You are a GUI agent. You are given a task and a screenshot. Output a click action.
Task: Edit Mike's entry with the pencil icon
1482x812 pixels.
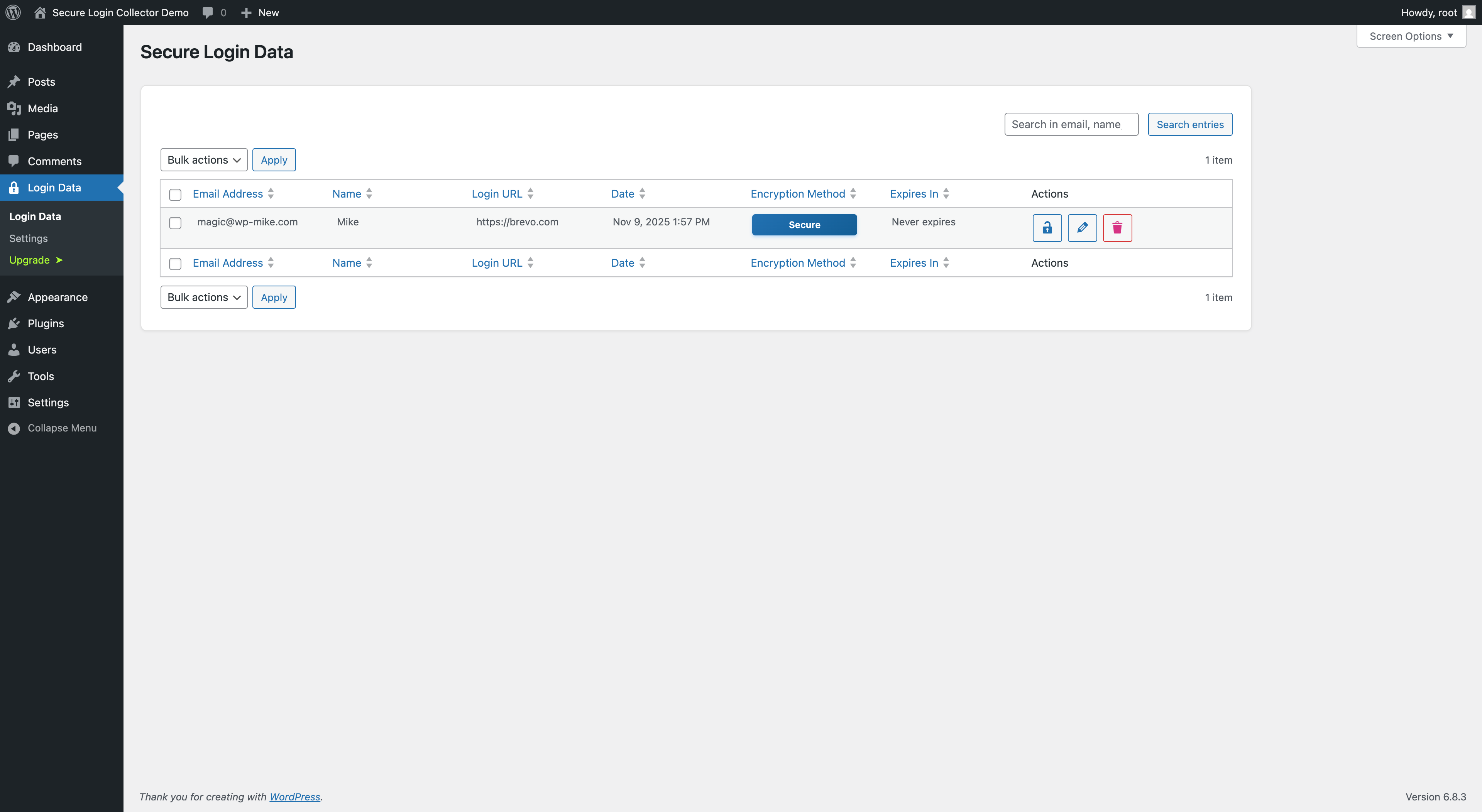click(x=1082, y=228)
